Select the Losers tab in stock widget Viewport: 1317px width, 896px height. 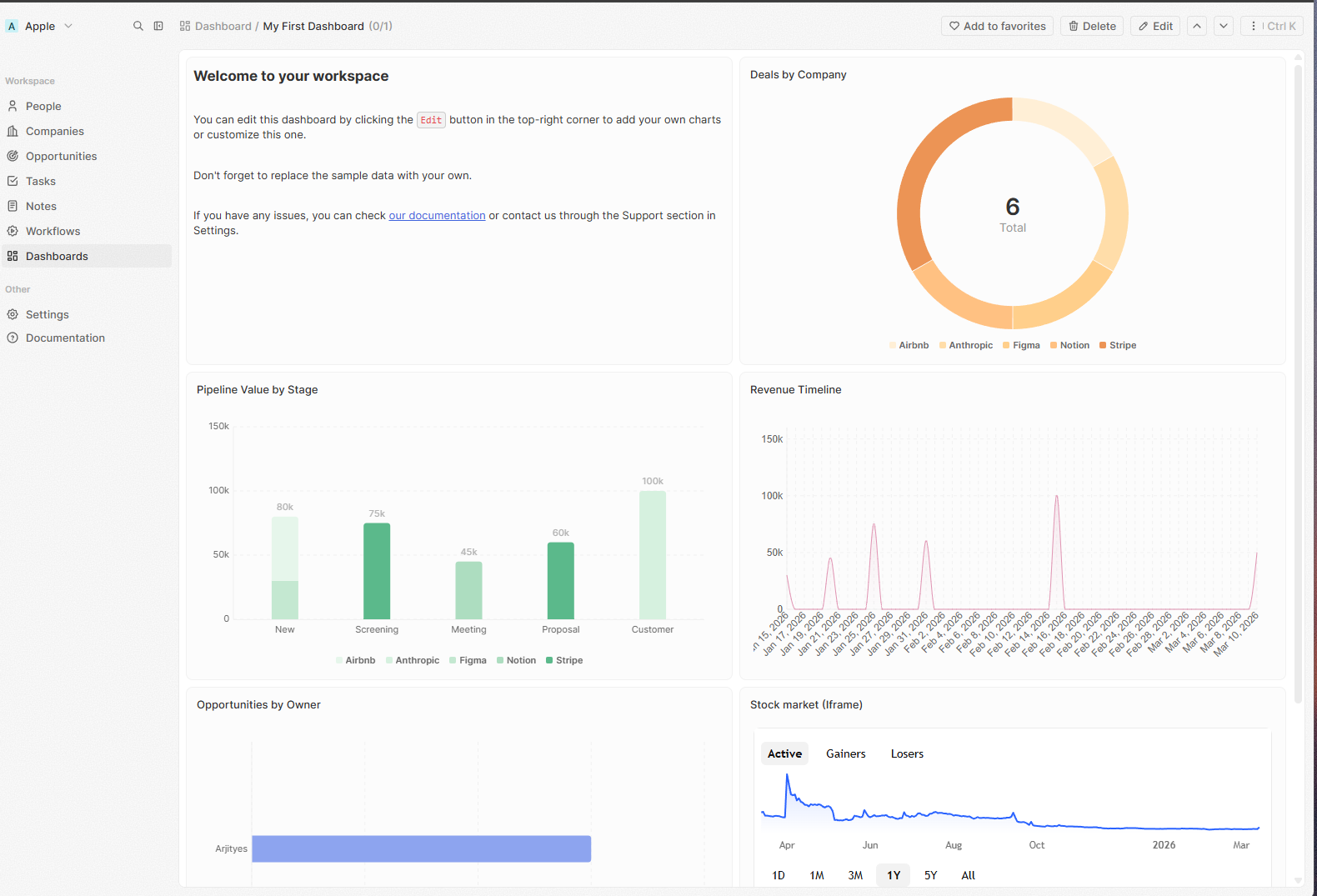[x=907, y=753]
